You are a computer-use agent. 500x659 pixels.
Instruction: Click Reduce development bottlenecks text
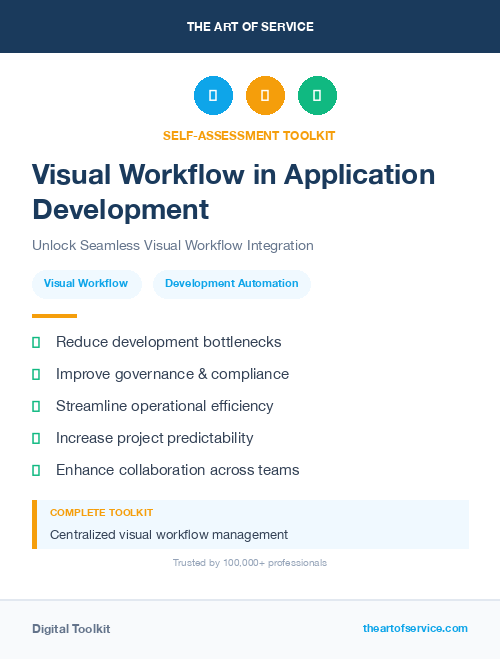pos(168,342)
